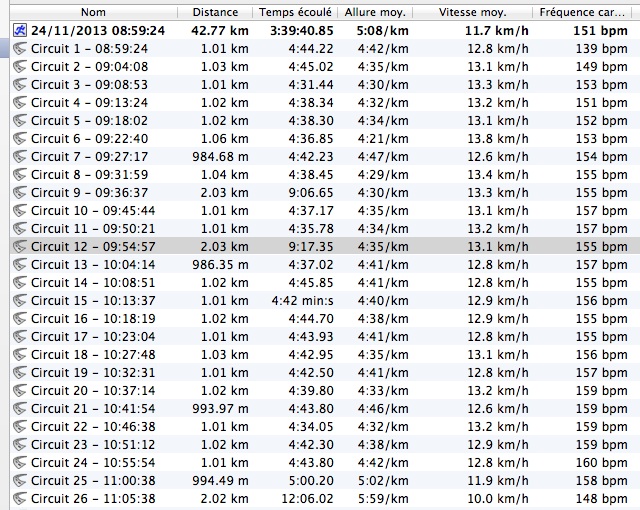Click the lap icon beside Circuit 14
The height and width of the screenshot is (510, 640).
(x=20, y=282)
